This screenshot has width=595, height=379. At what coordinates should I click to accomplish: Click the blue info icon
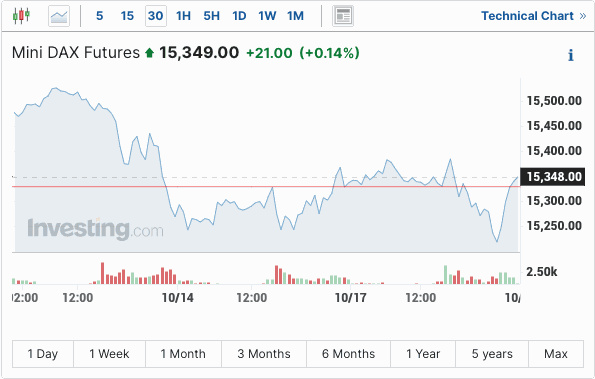[570, 55]
